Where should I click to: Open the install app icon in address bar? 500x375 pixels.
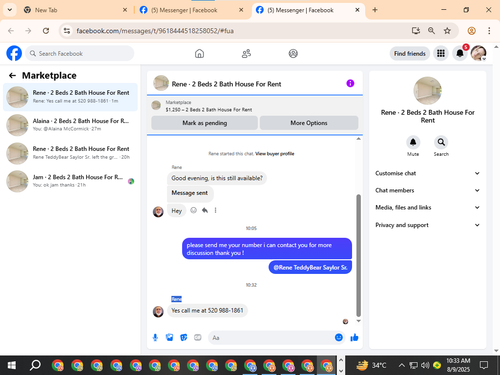(x=415, y=31)
